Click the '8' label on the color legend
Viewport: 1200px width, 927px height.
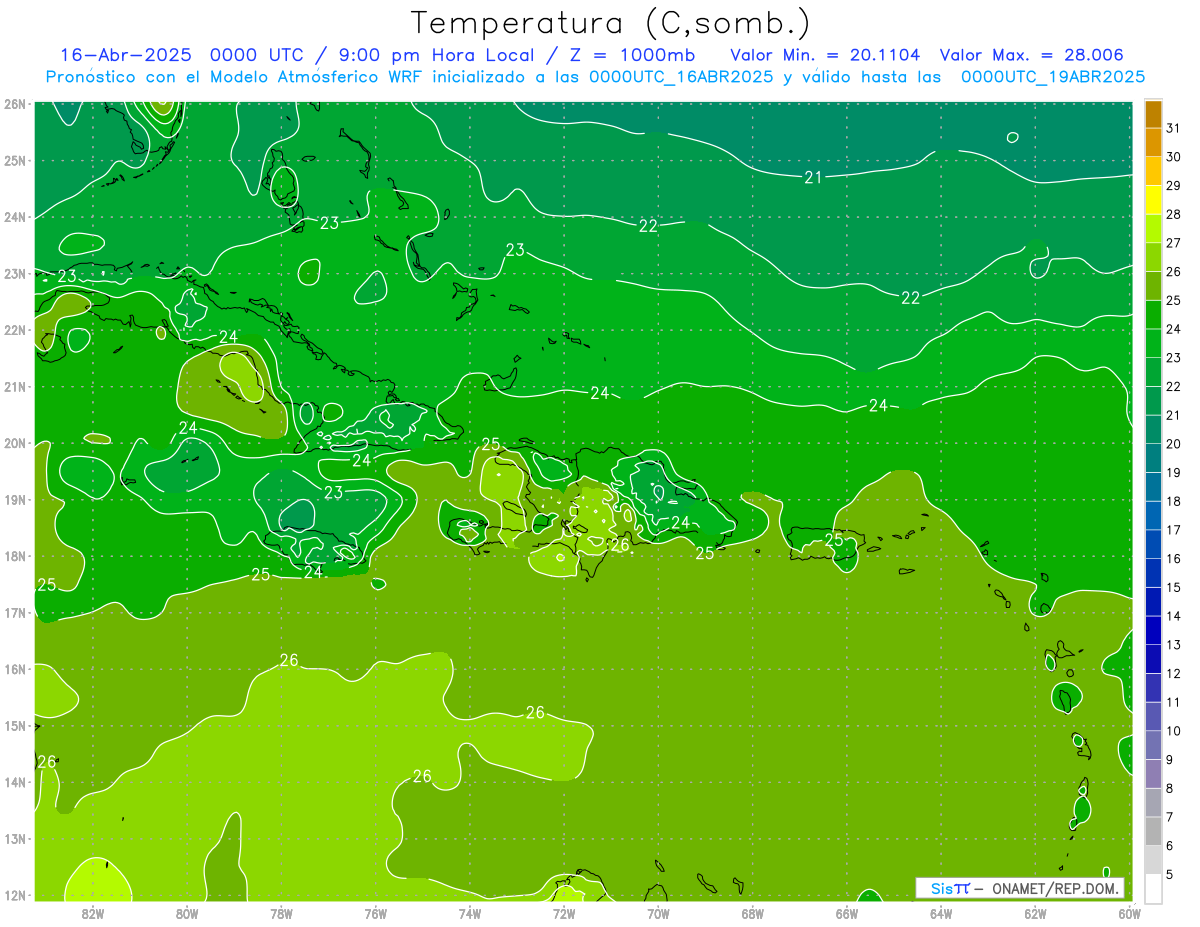pos(1171,789)
